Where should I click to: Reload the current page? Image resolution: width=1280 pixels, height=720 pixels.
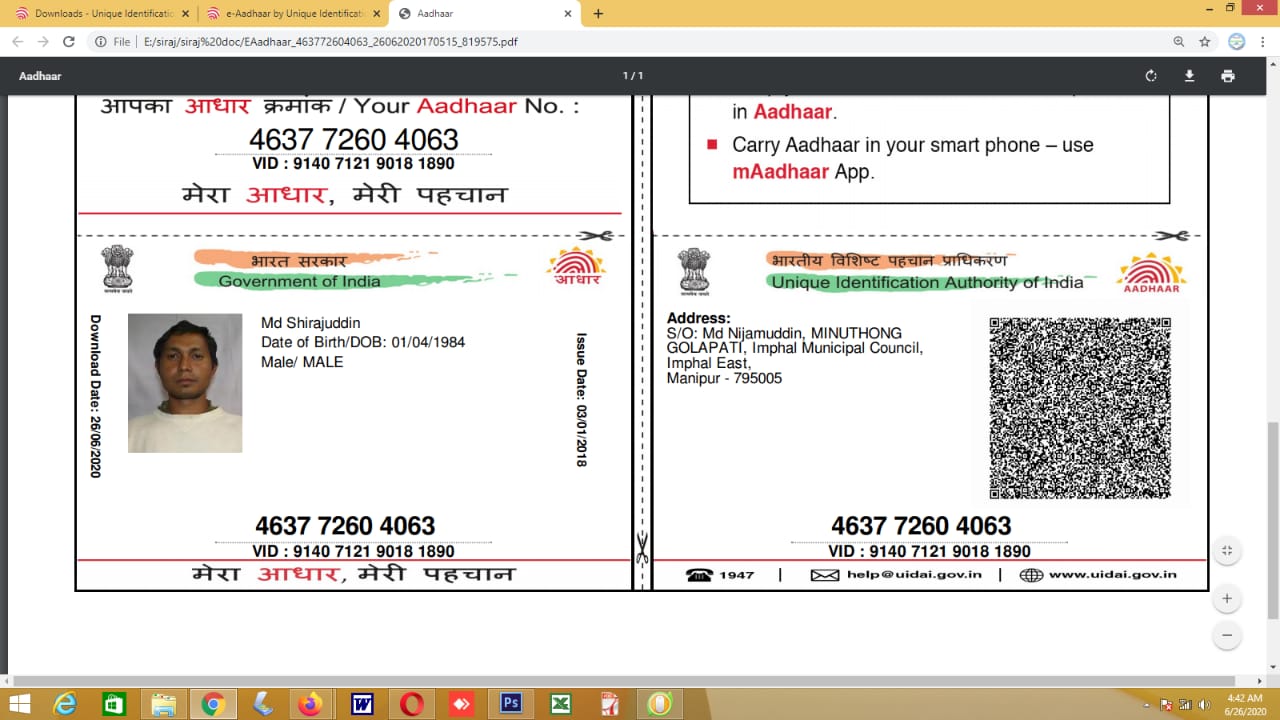[69, 42]
